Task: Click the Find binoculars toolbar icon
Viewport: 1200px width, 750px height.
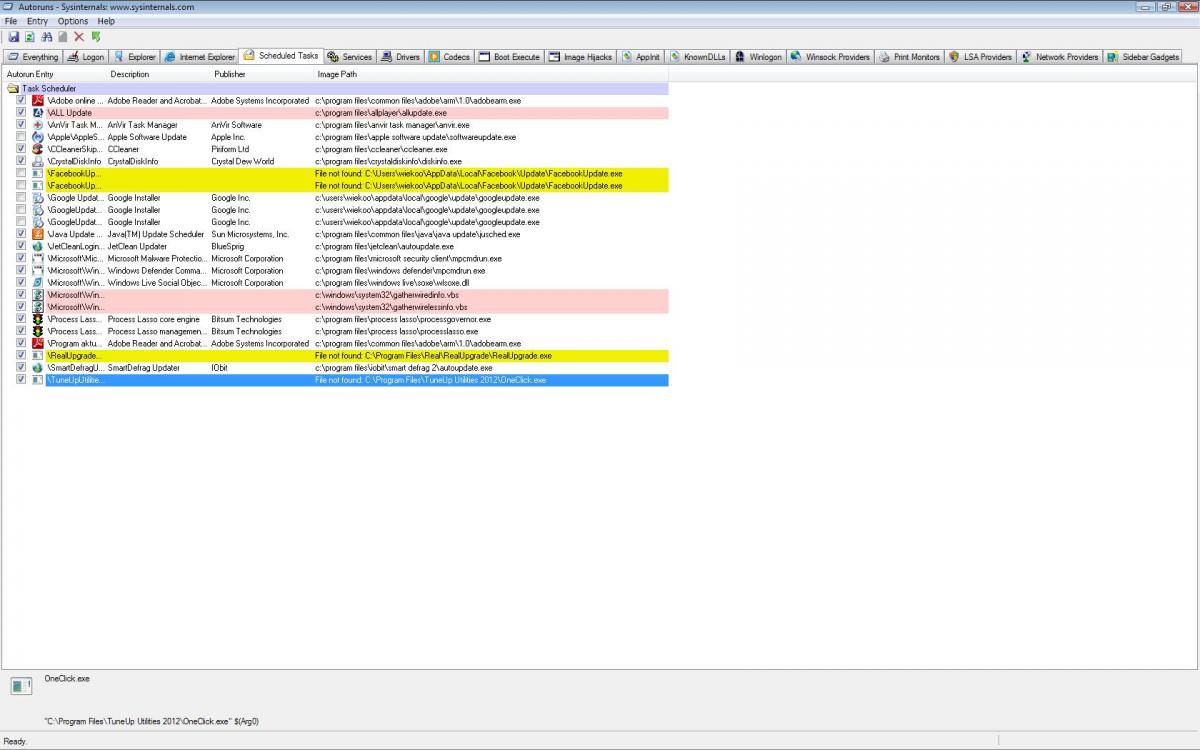Action: [x=46, y=37]
